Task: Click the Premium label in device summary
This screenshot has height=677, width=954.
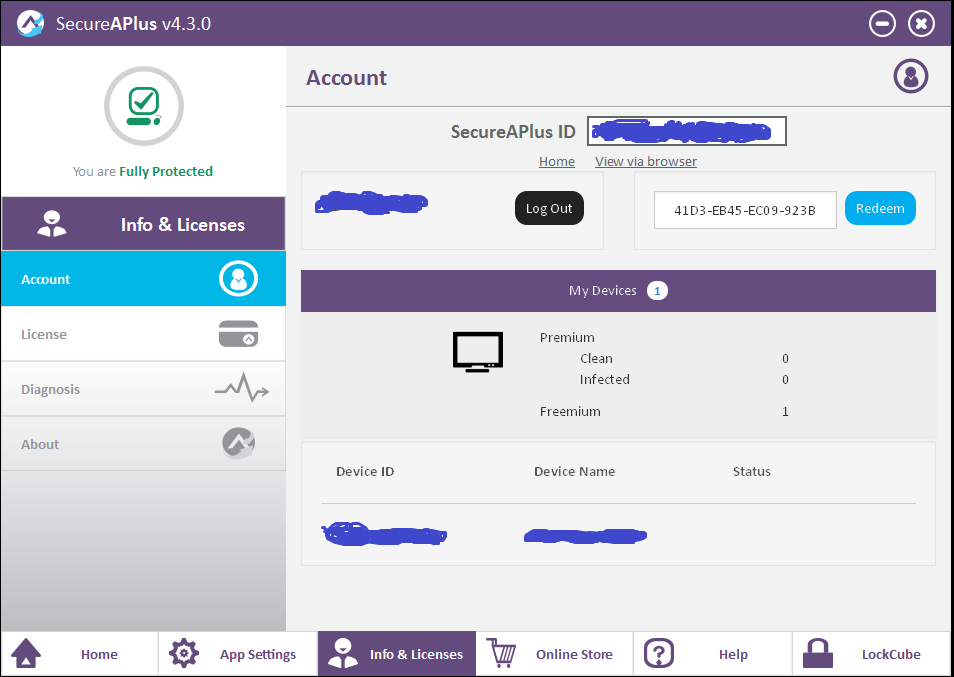Action: tap(567, 338)
